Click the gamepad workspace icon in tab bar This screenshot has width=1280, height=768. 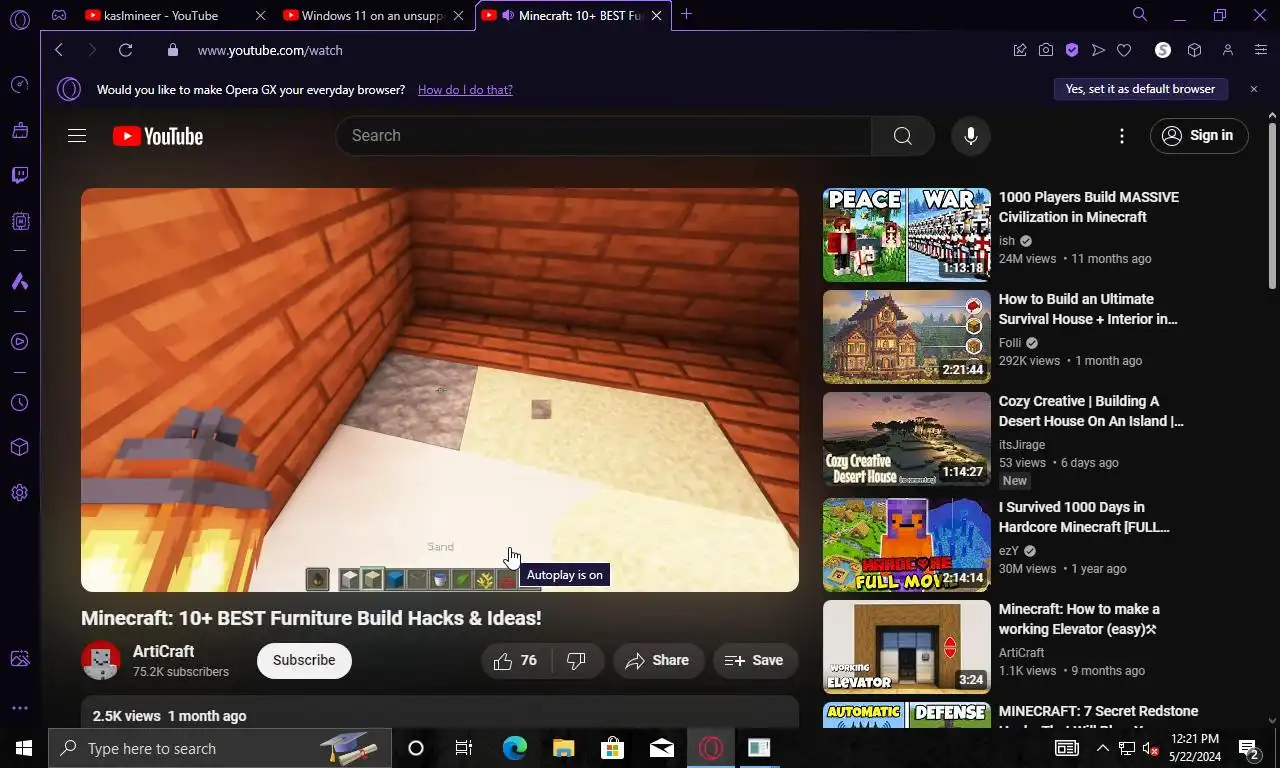point(59,15)
